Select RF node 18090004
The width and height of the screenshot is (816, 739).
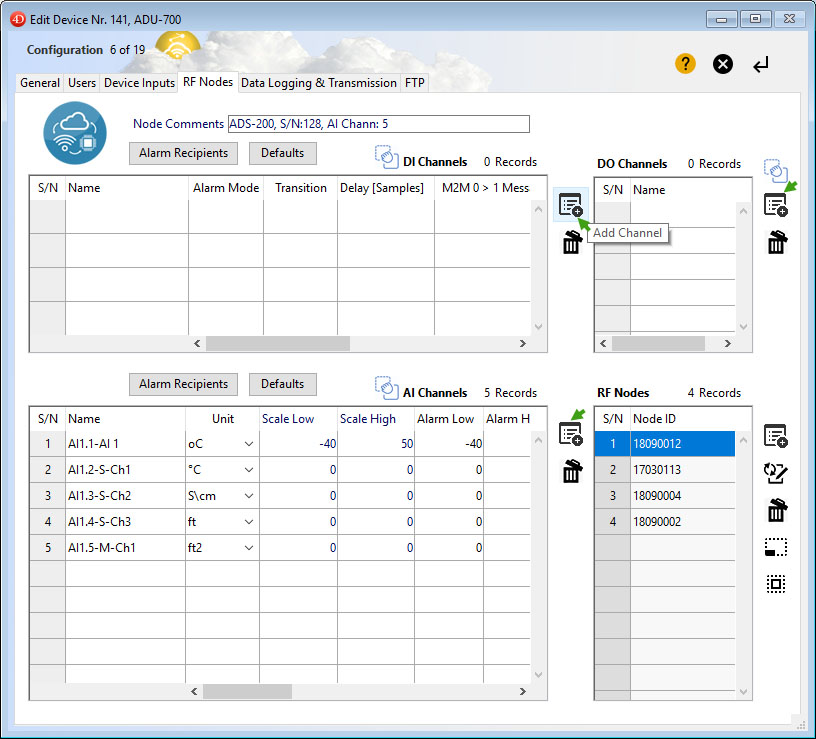point(665,496)
